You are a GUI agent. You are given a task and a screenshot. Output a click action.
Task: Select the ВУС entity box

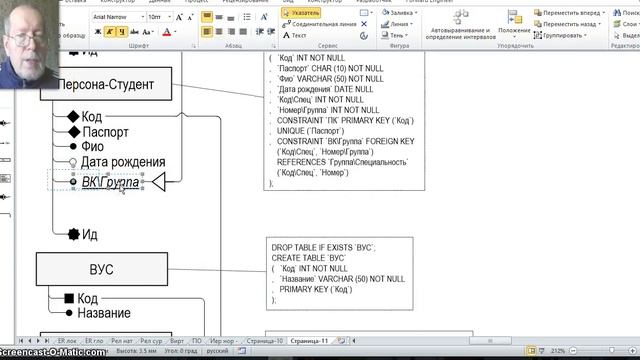pos(102,269)
